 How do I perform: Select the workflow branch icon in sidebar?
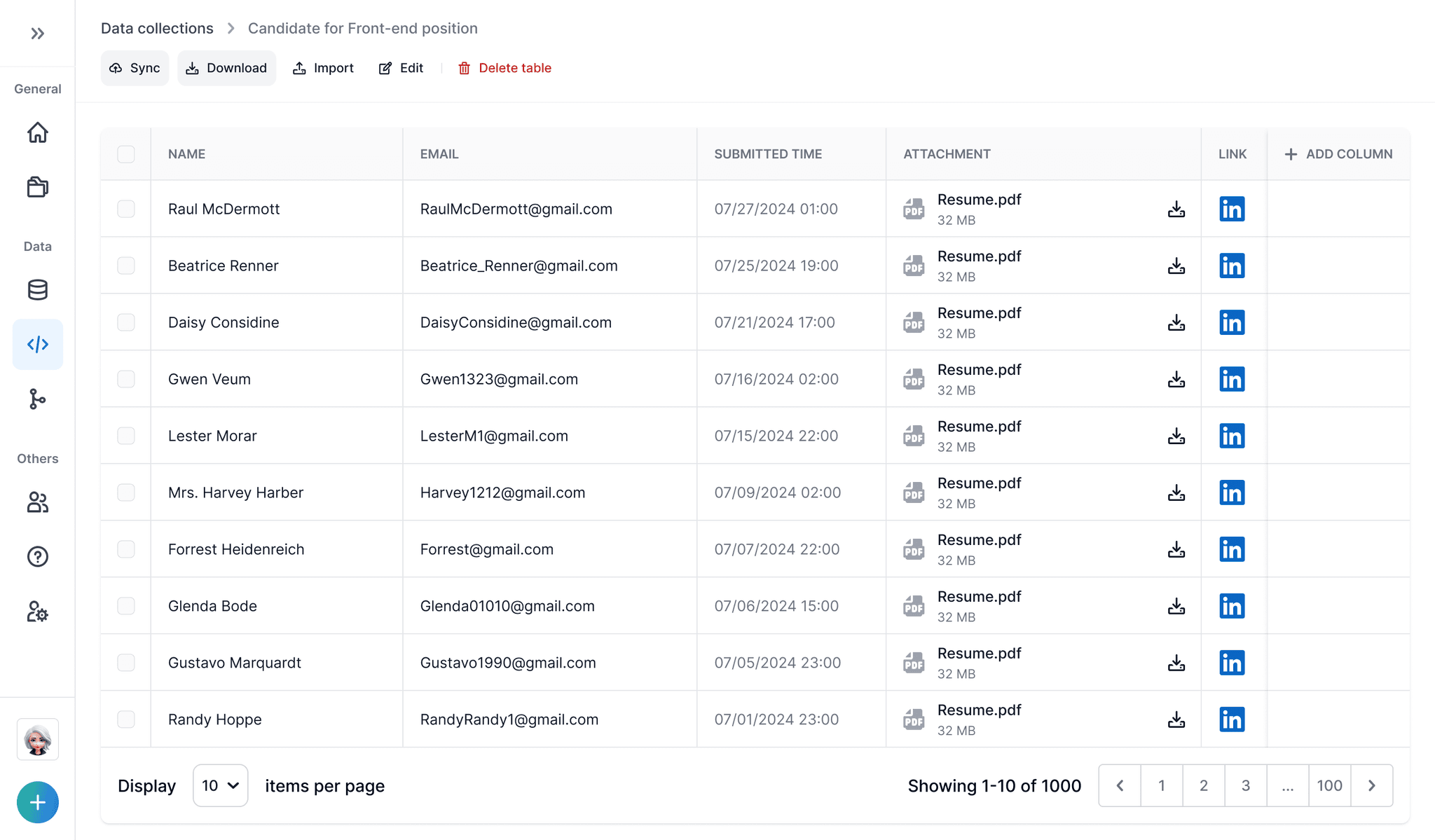point(37,399)
